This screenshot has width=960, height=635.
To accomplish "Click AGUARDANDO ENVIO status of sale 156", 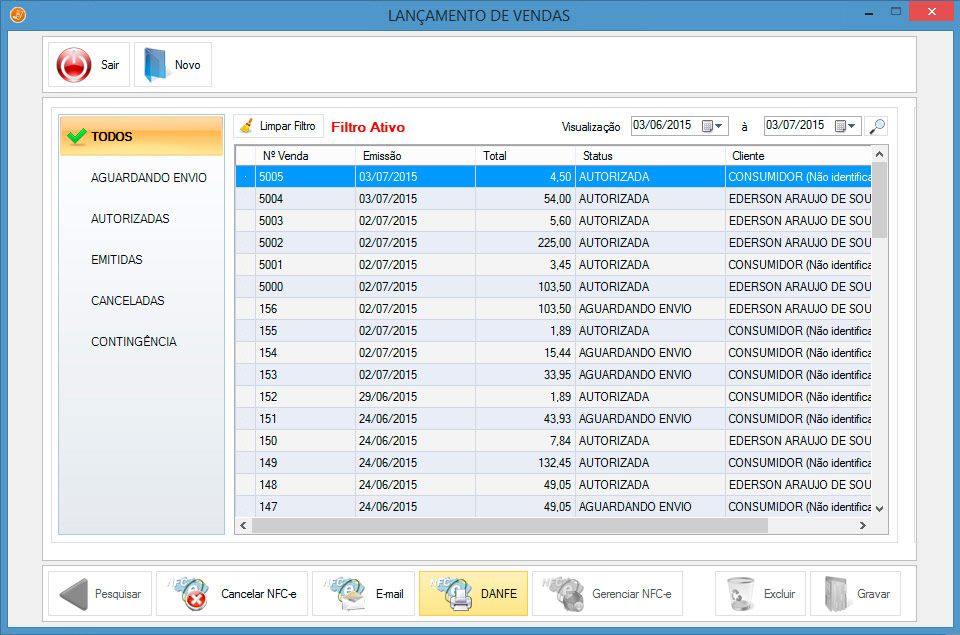I will (635, 309).
